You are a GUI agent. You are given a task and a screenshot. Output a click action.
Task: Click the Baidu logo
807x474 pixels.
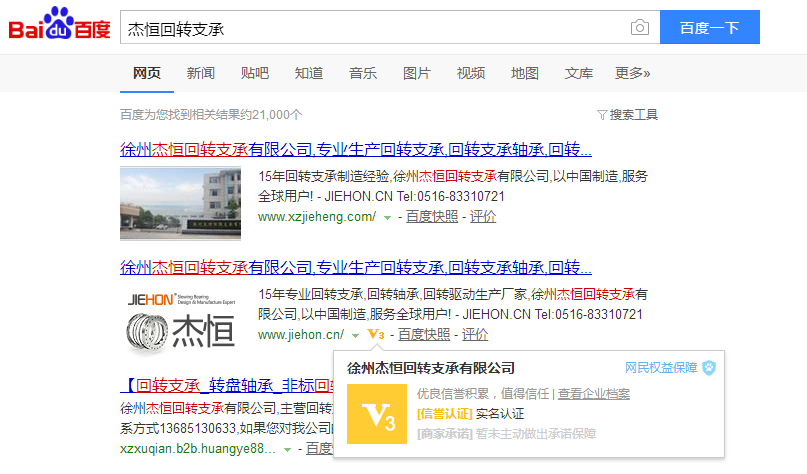point(59,24)
